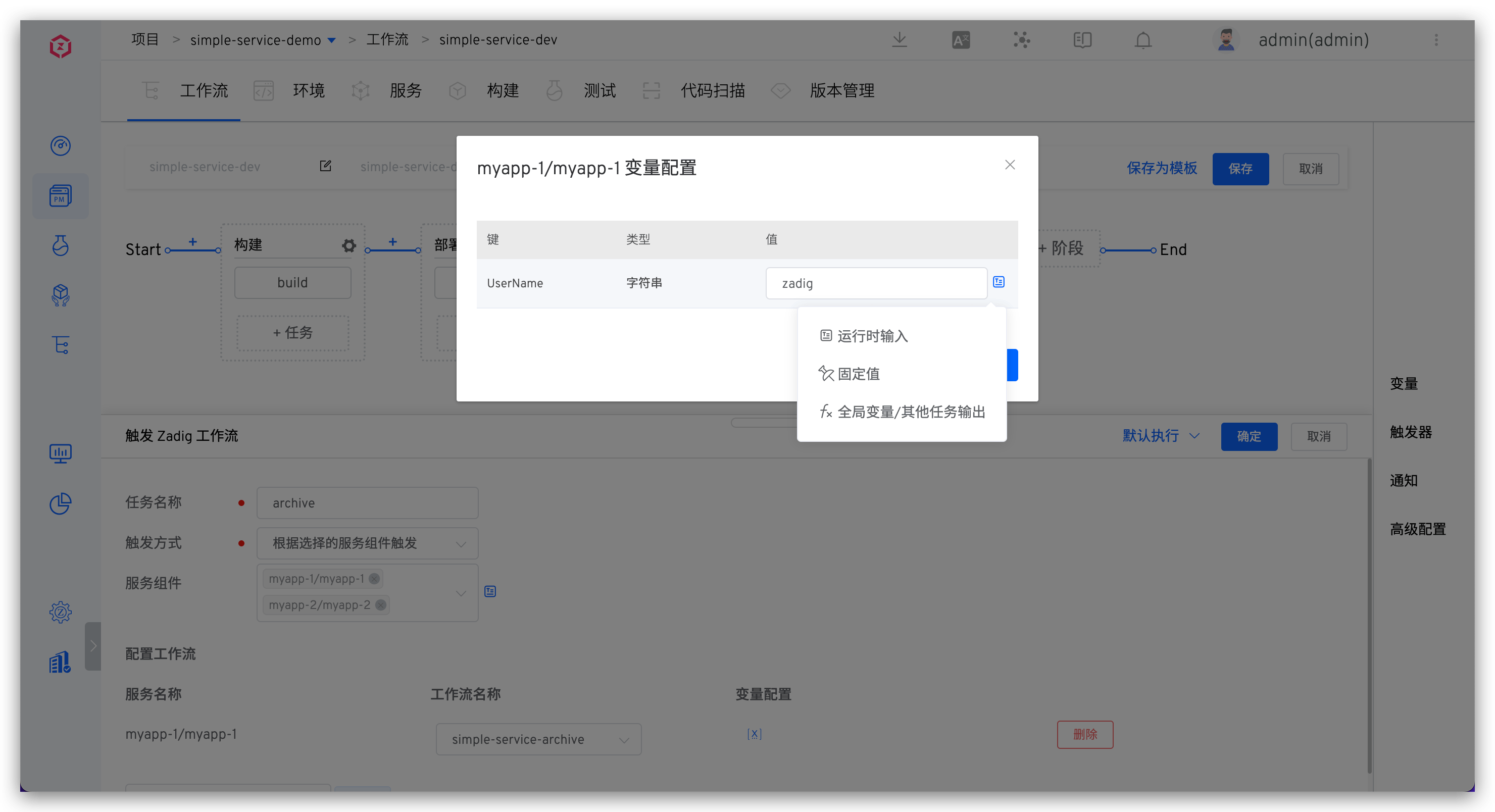Click the language switcher A文 icon
Image resolution: width=1495 pixels, height=812 pixels.
tap(960, 39)
